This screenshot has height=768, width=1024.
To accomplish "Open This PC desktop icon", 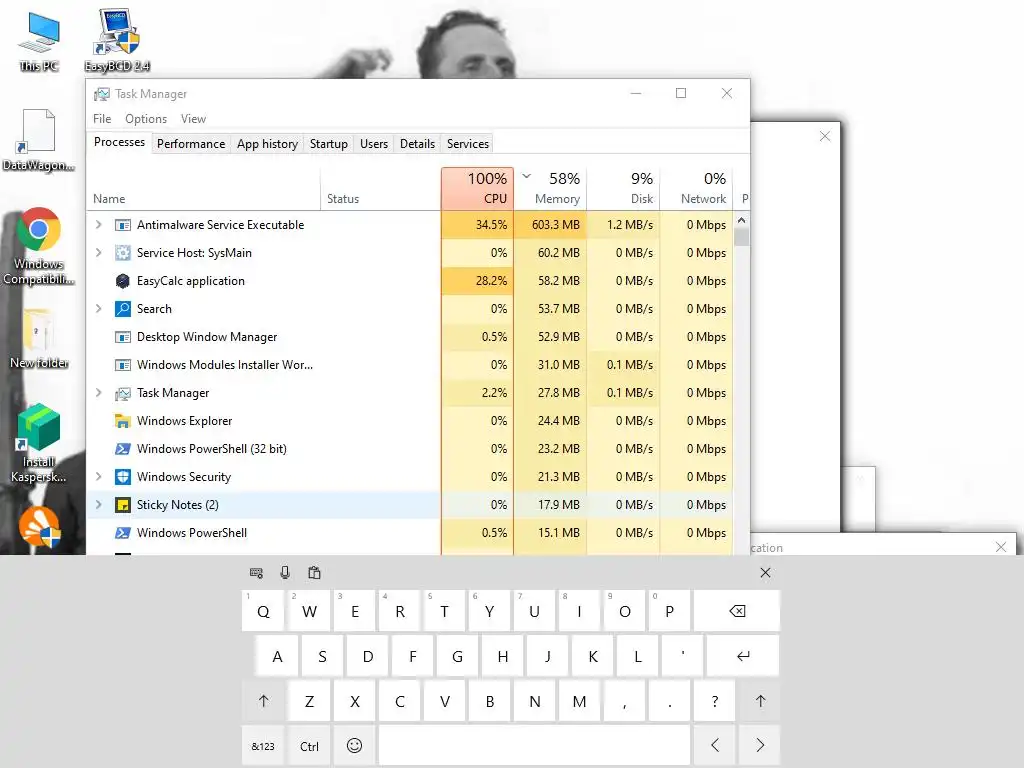I will click(x=39, y=40).
